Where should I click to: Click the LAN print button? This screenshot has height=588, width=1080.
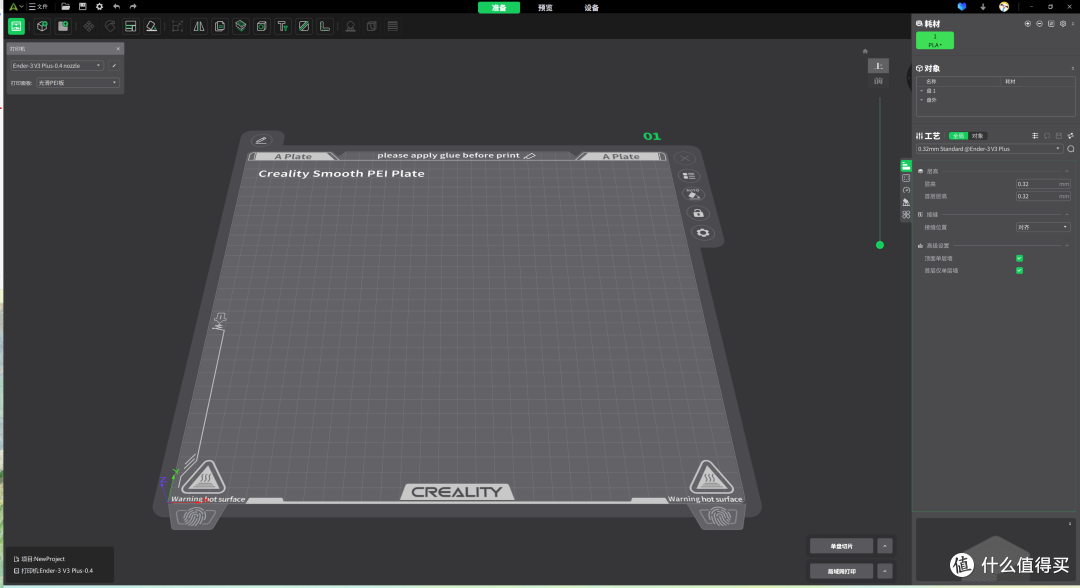[841, 571]
